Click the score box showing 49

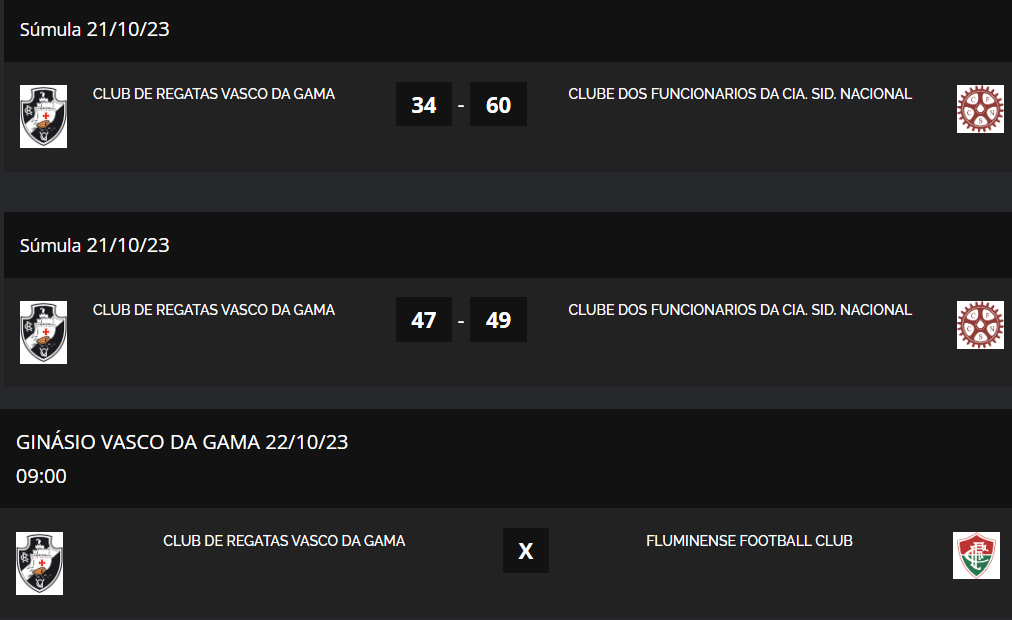[x=498, y=320]
